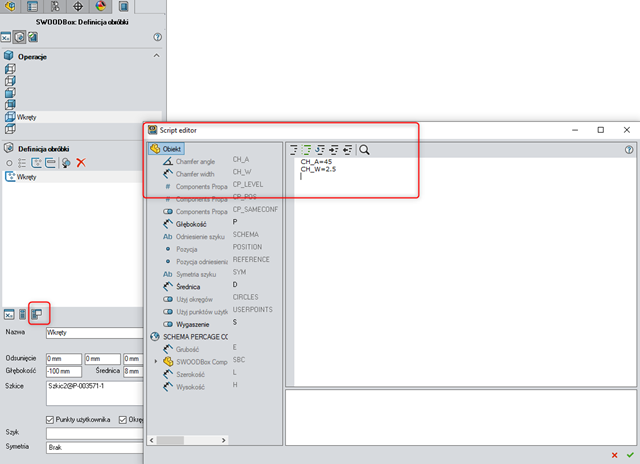Image resolution: width=640 pixels, height=464 pixels.
Task: Toggle the Punkty użytkownika checkbox
Action: 51,419
